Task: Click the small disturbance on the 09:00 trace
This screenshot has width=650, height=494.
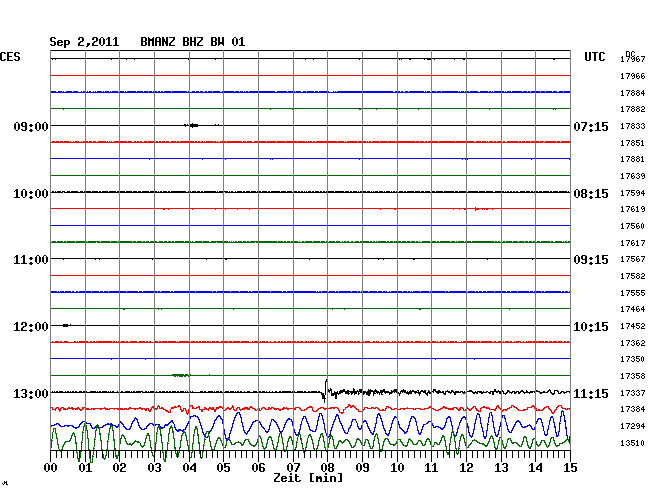Action: point(192,125)
